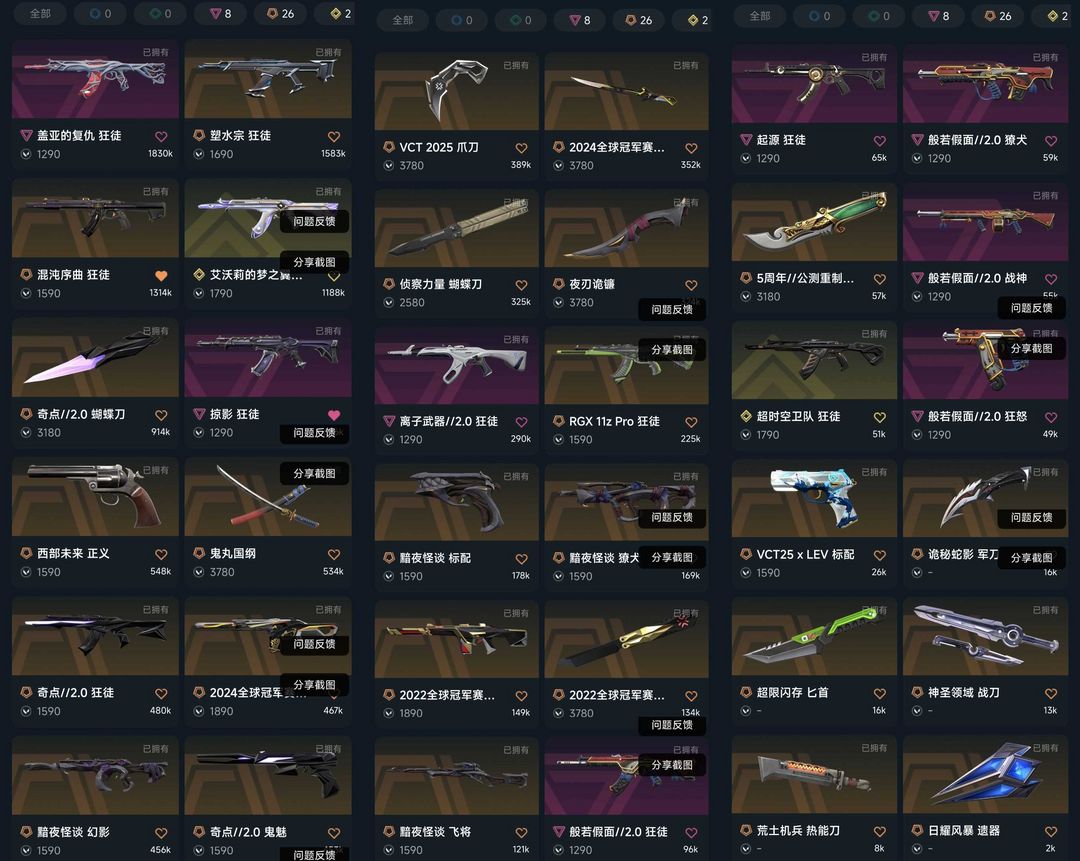Favorite the 盖亚的复仇 狂徒 skin heart
1080x861 pixels.
[x=161, y=136]
